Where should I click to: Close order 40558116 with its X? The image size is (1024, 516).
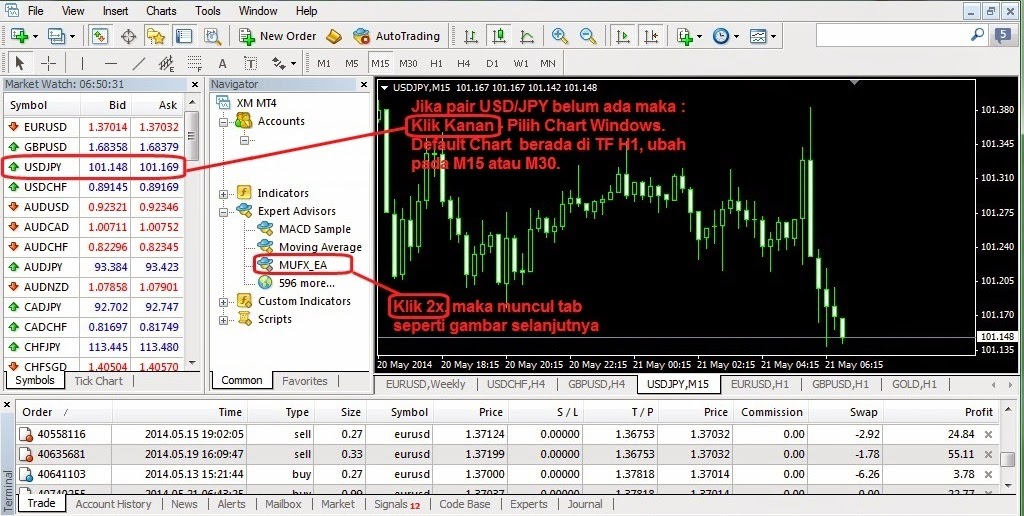988,434
